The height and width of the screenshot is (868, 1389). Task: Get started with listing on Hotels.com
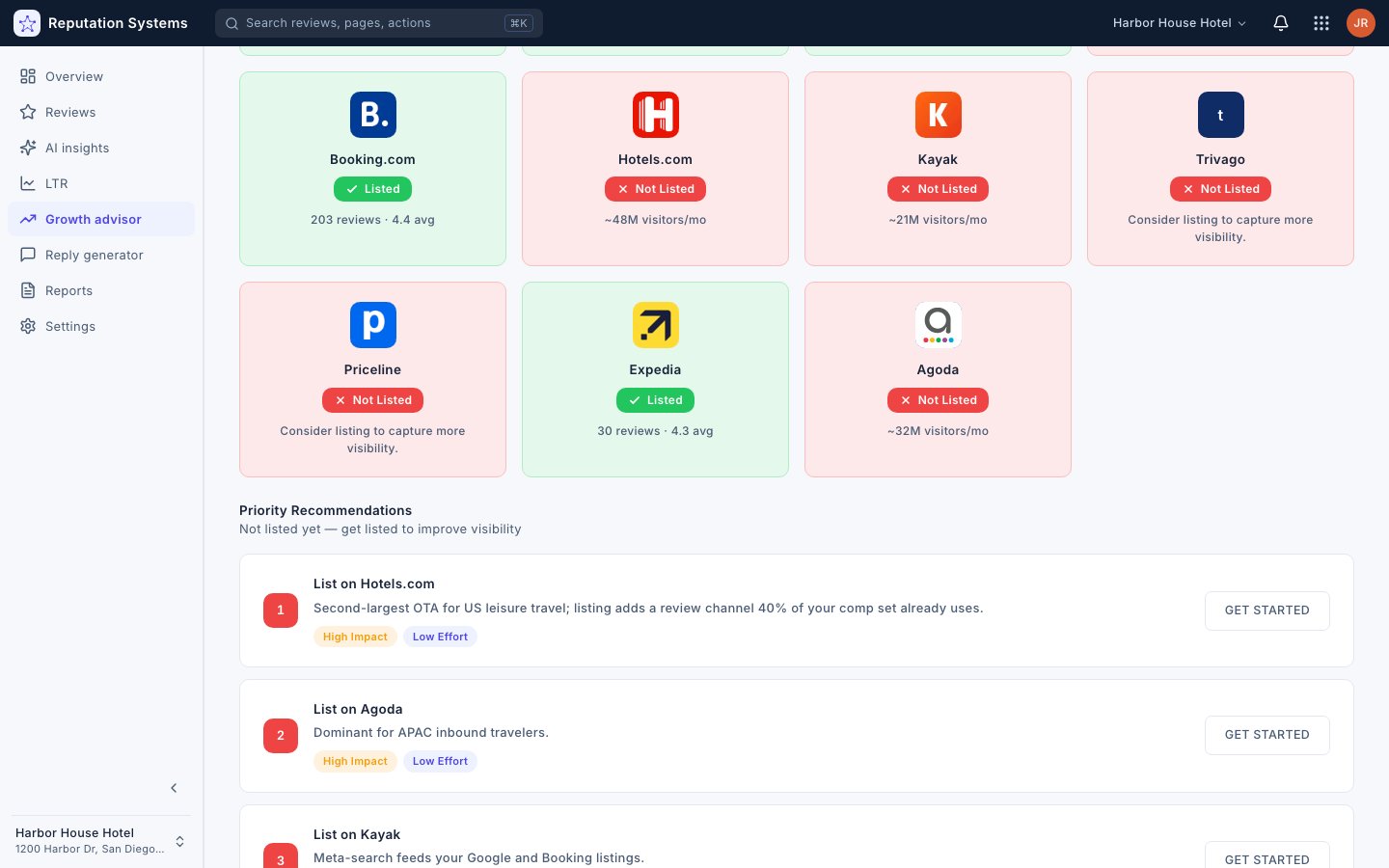(1267, 610)
